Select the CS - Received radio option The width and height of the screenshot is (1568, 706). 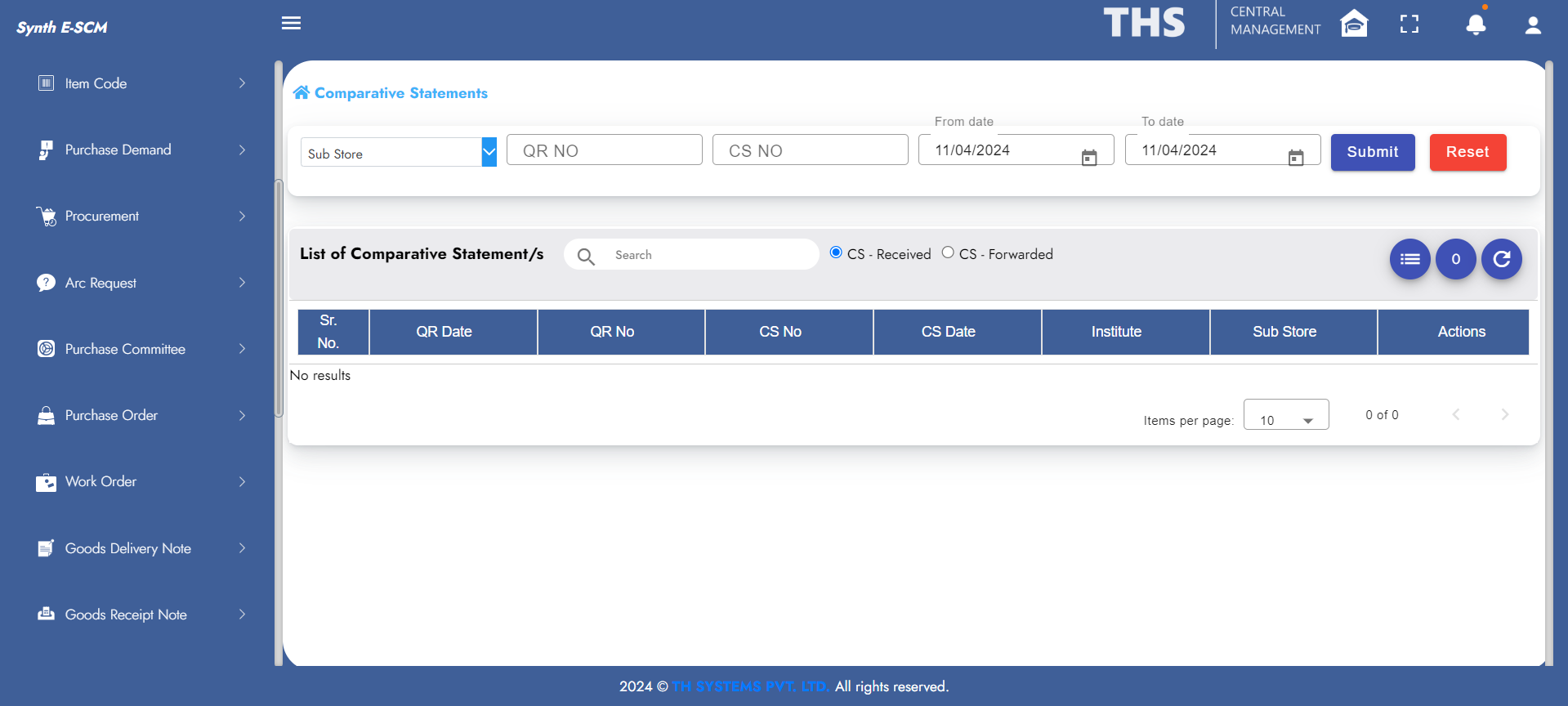coord(836,252)
